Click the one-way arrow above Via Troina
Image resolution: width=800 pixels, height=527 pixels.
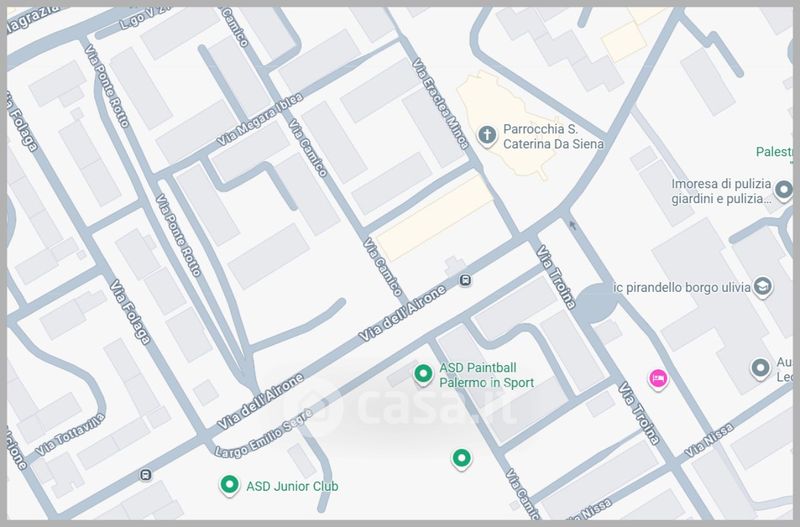click(x=571, y=225)
